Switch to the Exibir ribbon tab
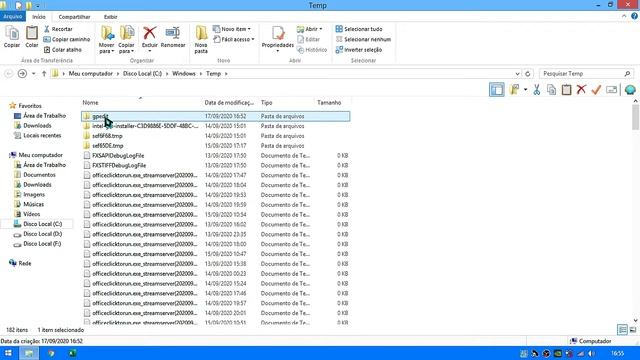This screenshot has height=360, width=640. point(110,17)
